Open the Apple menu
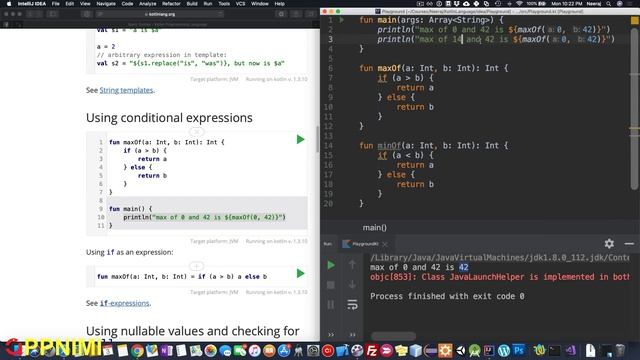This screenshot has height=360, width=640. 9,4
